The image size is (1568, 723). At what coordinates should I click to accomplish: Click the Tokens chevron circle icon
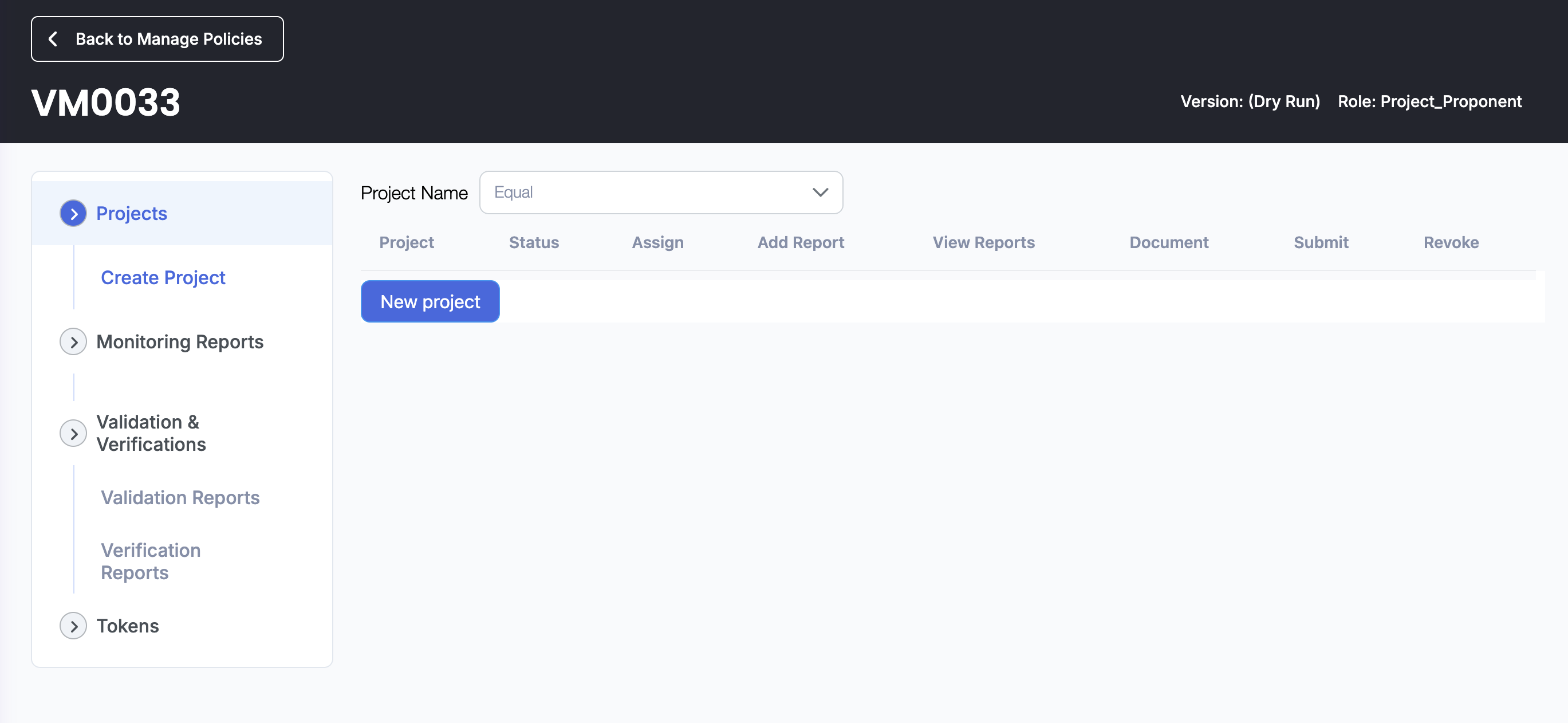tap(73, 626)
